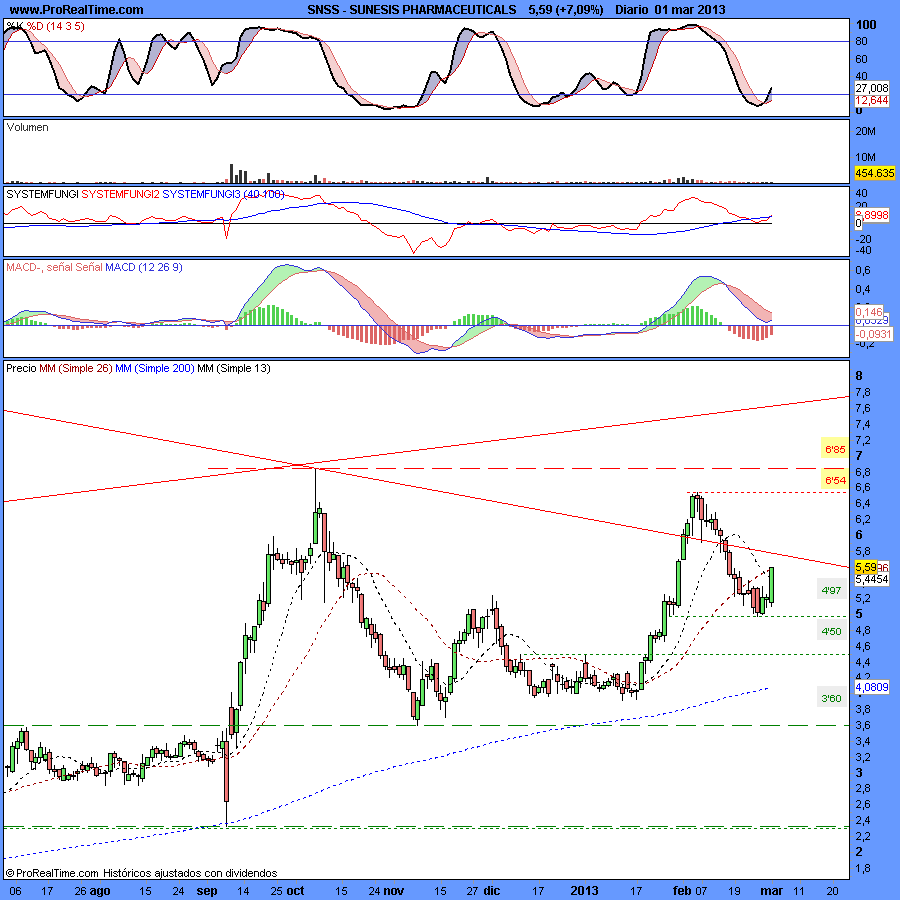Click the price change 5,59 (+7,09%)

pos(566,9)
